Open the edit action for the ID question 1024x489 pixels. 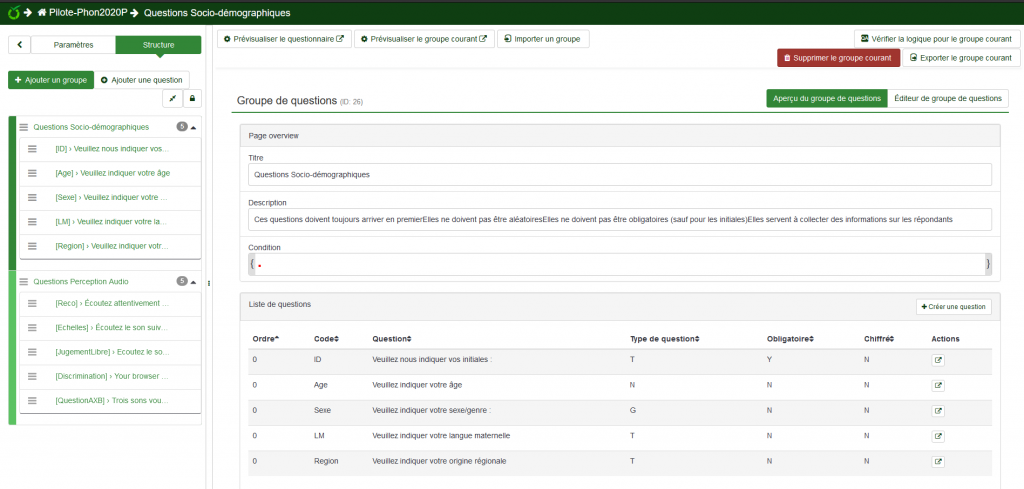(937, 360)
